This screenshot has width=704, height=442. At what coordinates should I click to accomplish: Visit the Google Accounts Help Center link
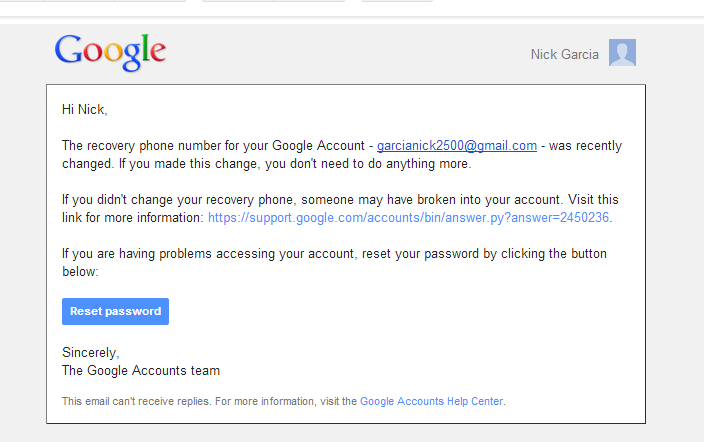pyautogui.click(x=432, y=401)
